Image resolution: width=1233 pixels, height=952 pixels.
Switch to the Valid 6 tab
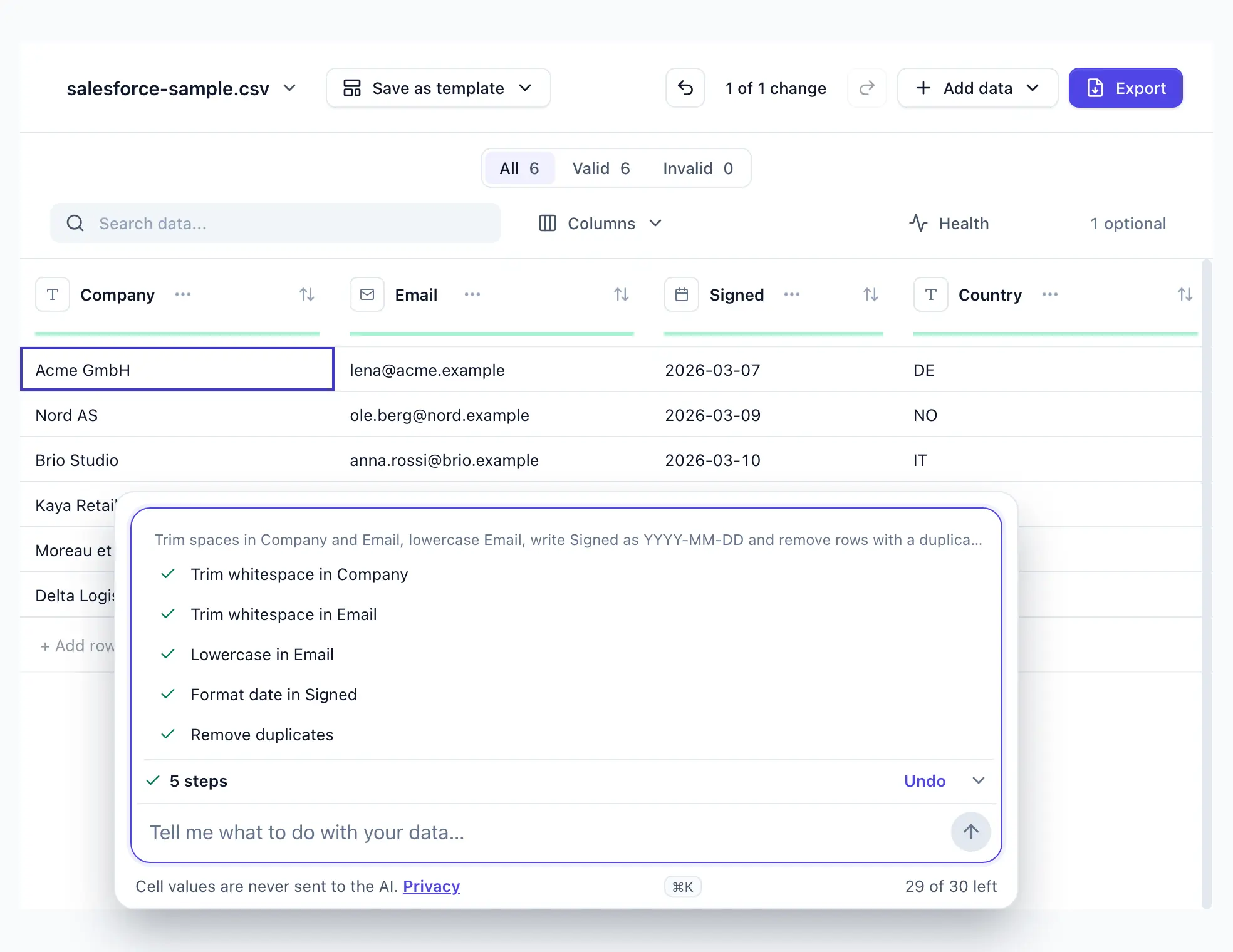point(601,168)
